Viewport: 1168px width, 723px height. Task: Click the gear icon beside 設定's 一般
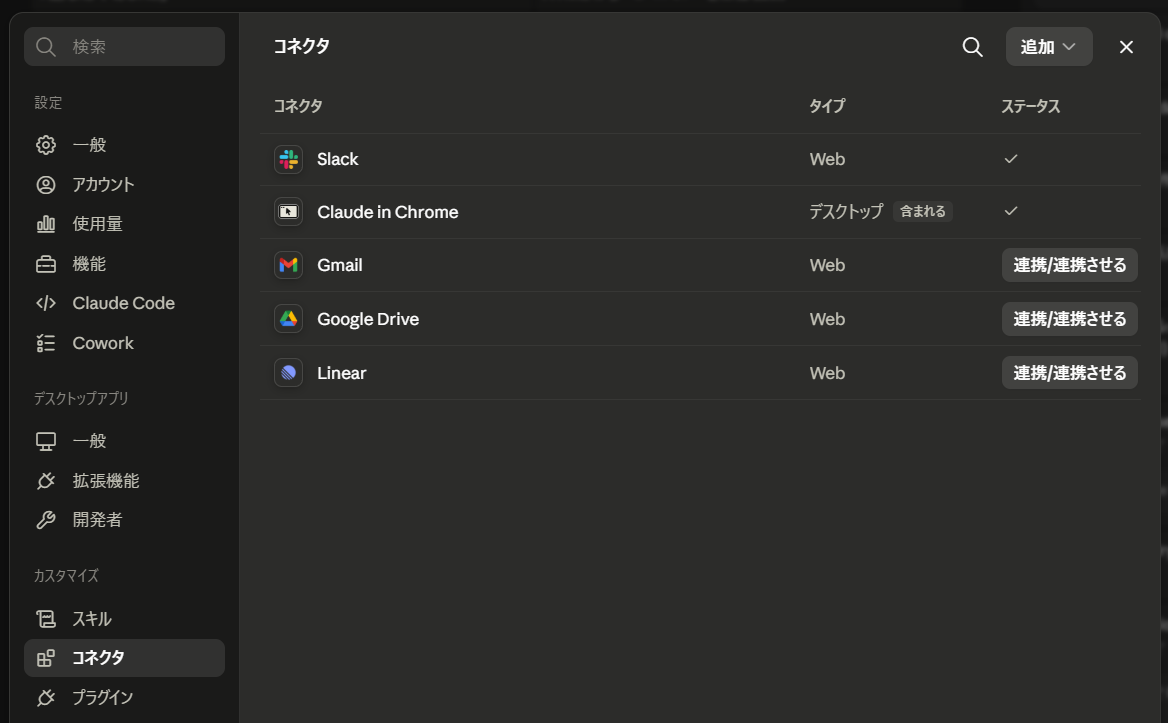(x=46, y=144)
